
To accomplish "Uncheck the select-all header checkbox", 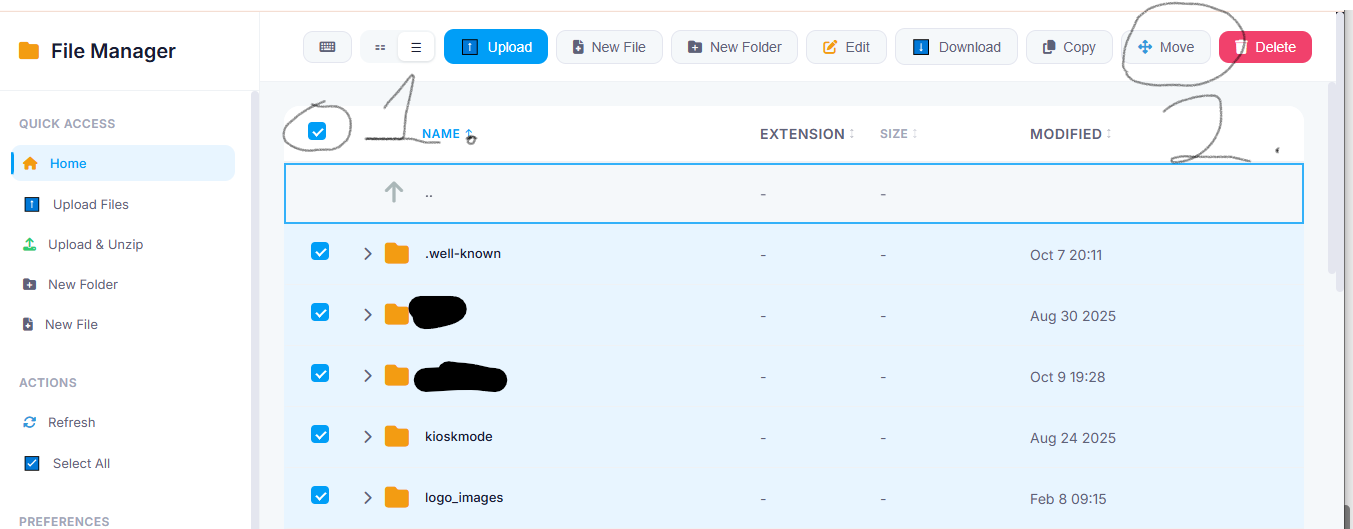I will coord(317,131).
